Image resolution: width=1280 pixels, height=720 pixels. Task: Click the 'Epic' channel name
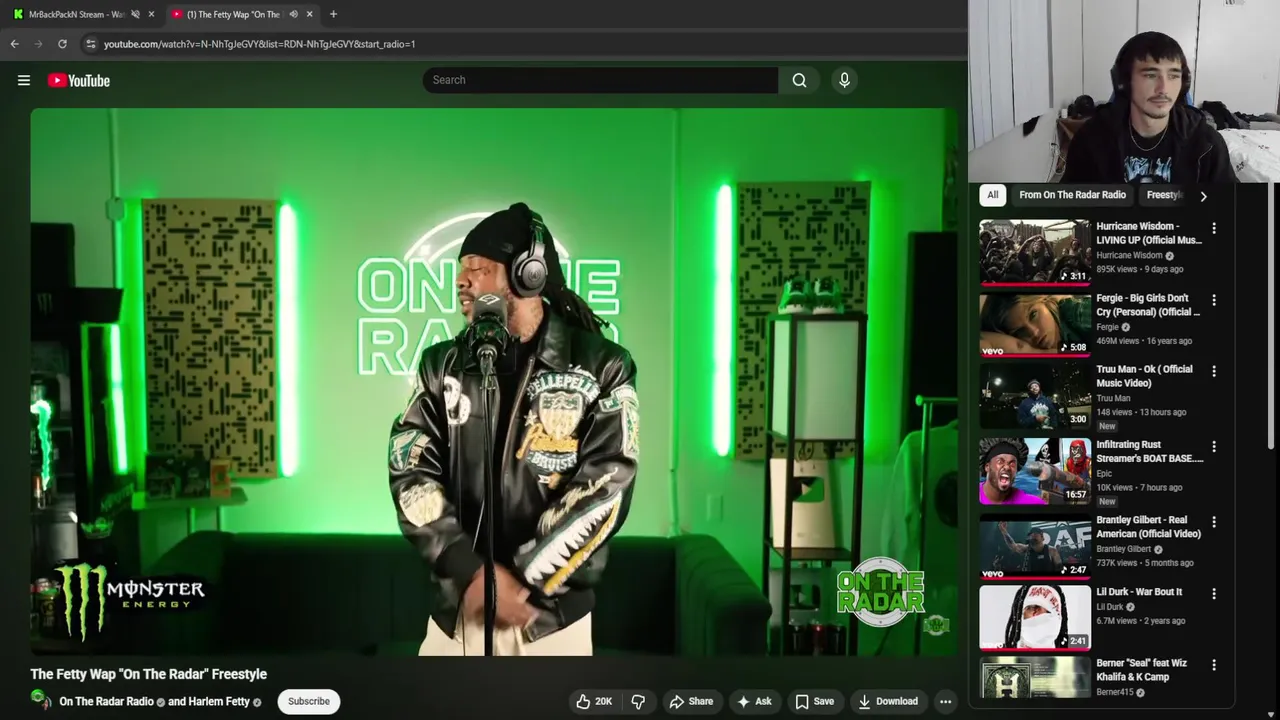click(1104, 474)
